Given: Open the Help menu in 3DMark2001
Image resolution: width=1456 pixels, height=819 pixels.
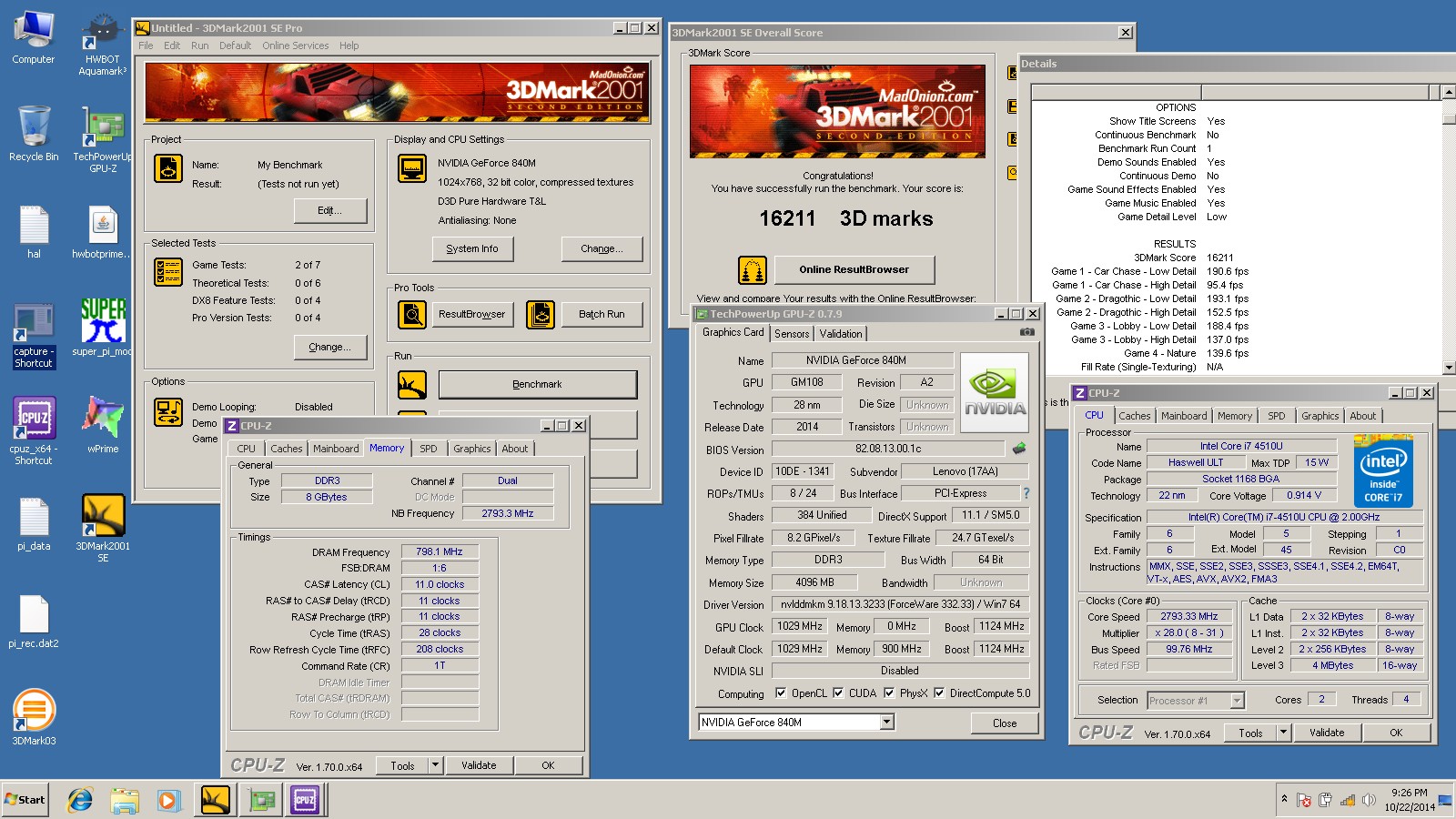Looking at the screenshot, I should coord(349,45).
